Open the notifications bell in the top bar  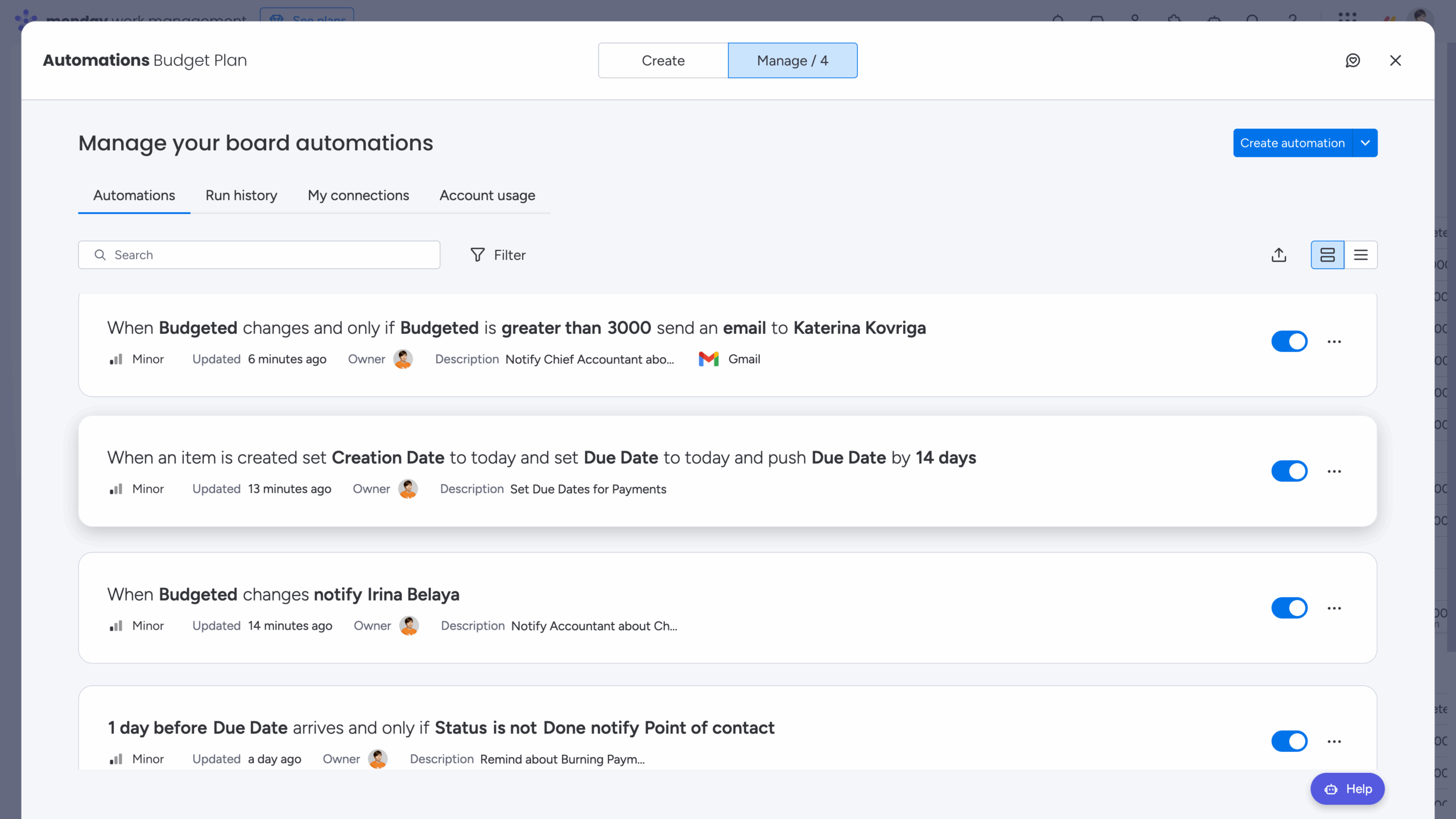coord(1058,18)
